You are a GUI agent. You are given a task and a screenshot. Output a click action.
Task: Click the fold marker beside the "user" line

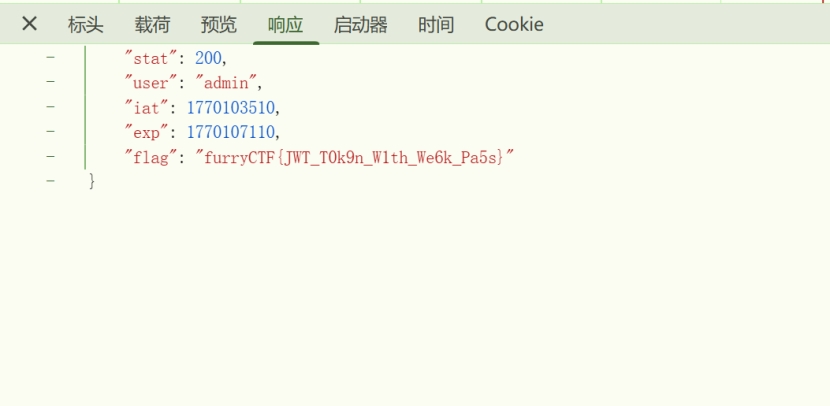[50, 82]
